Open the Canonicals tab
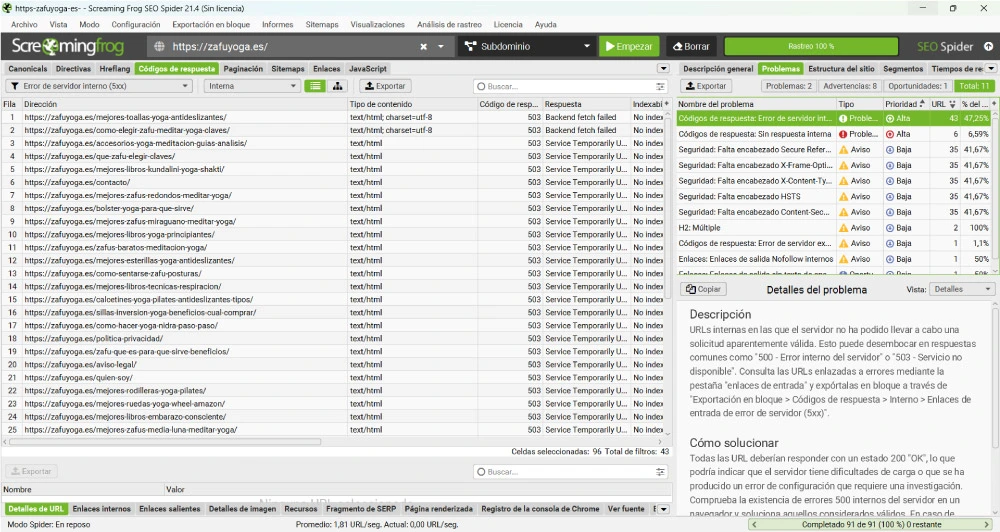This screenshot has height=532, width=1000. (x=27, y=68)
